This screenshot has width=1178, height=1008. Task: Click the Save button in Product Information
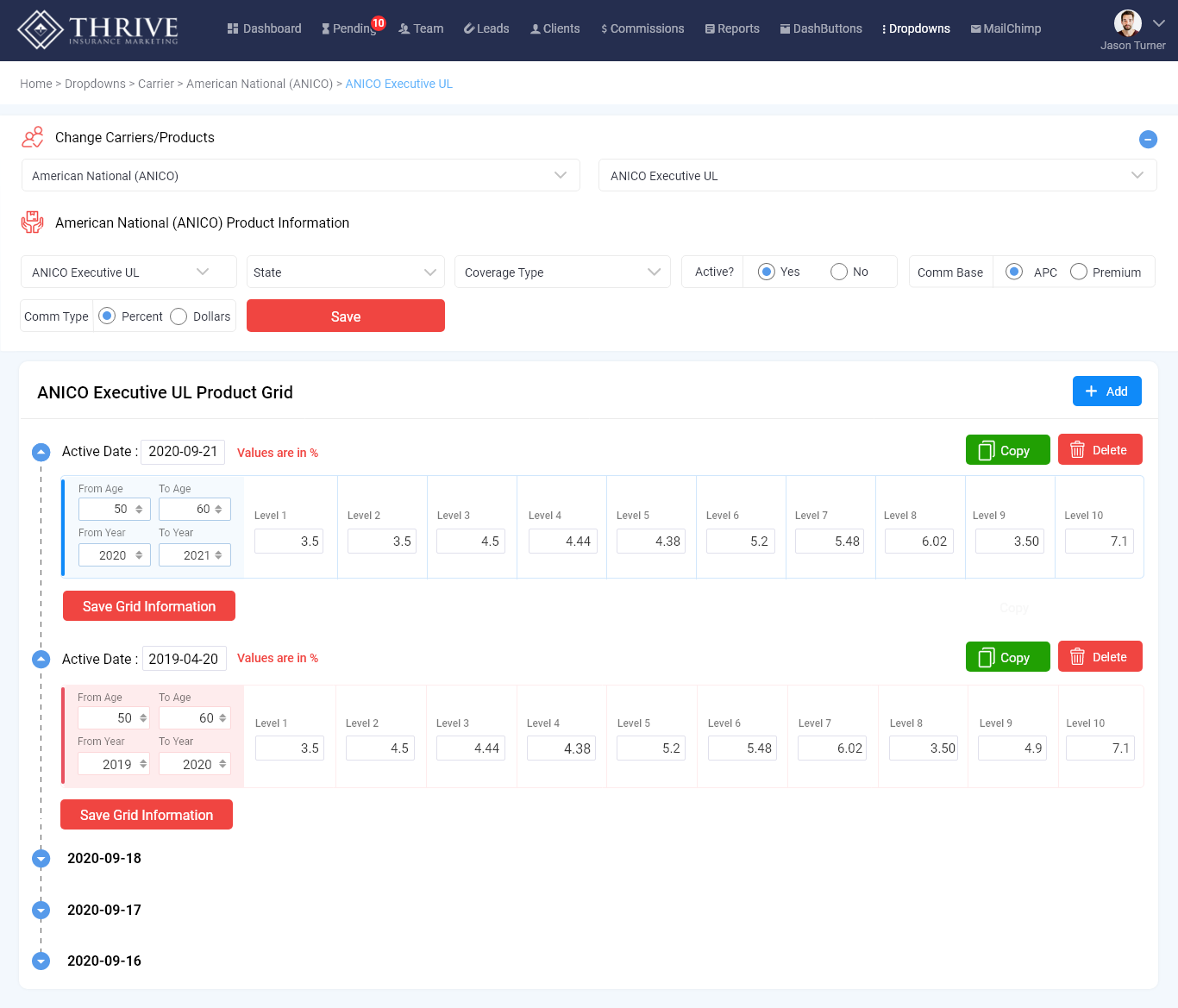coord(346,316)
